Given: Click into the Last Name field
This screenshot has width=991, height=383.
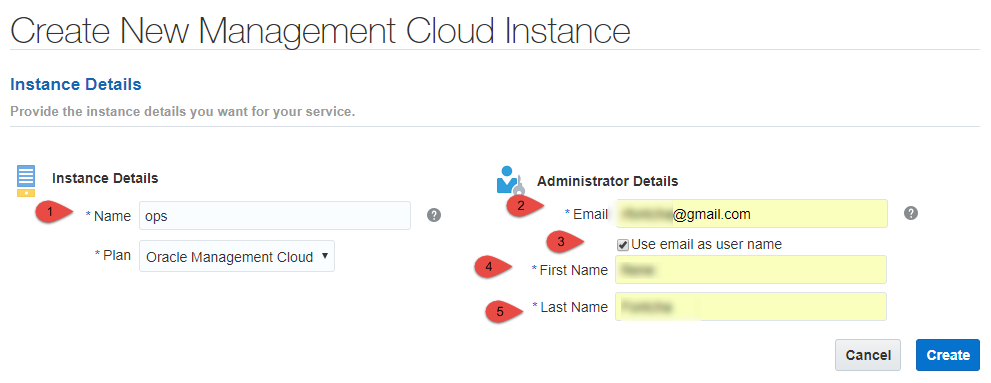Looking at the screenshot, I should [751, 307].
